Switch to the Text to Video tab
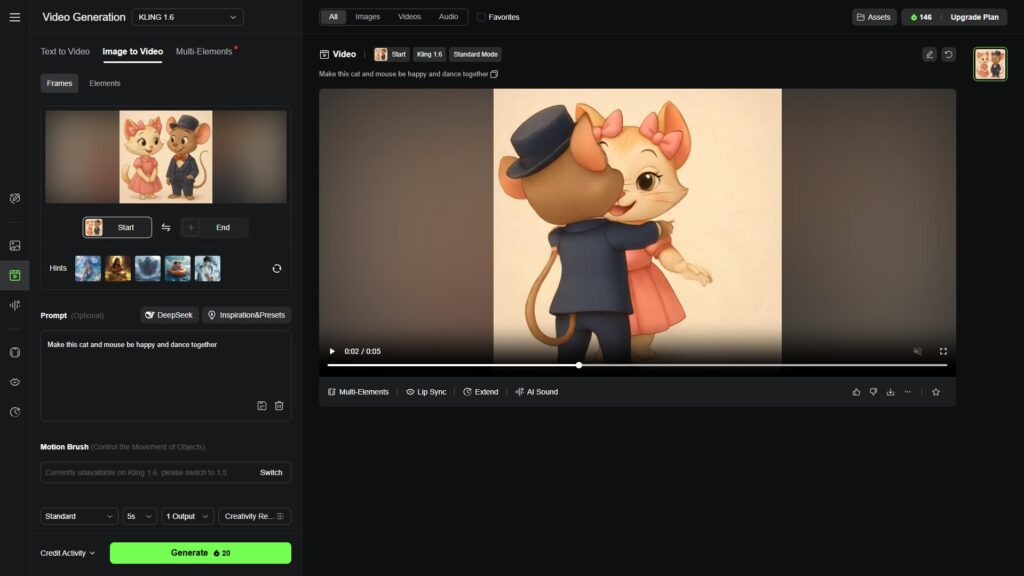The height and width of the screenshot is (576, 1024). 65,51
